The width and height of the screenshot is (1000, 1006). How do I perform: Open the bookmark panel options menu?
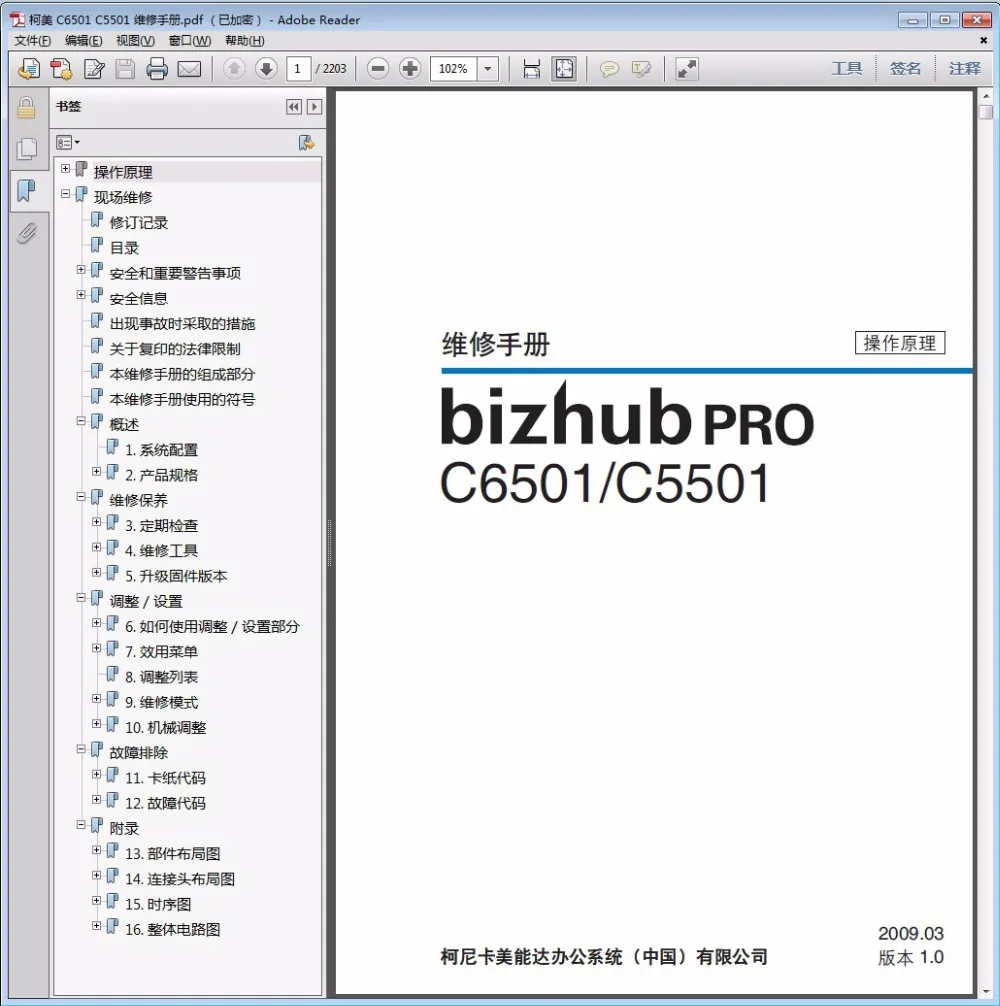[x=66, y=142]
